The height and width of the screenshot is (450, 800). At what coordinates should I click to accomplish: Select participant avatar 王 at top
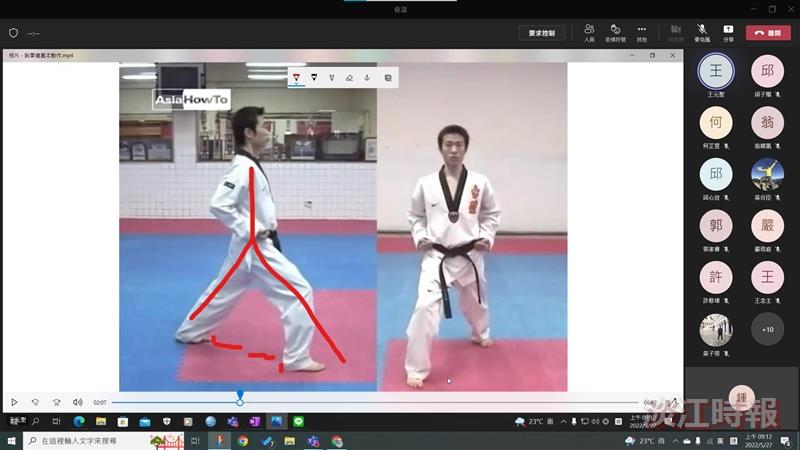click(x=716, y=71)
